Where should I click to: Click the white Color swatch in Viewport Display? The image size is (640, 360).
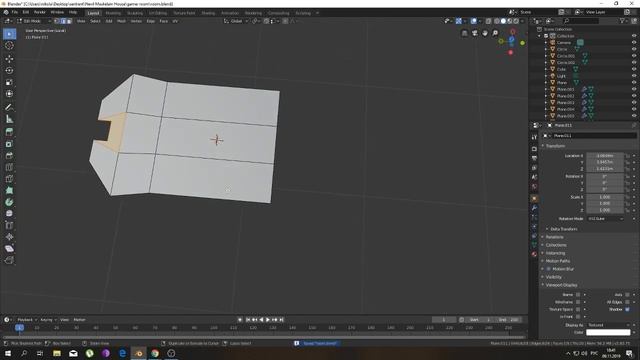pos(608,332)
